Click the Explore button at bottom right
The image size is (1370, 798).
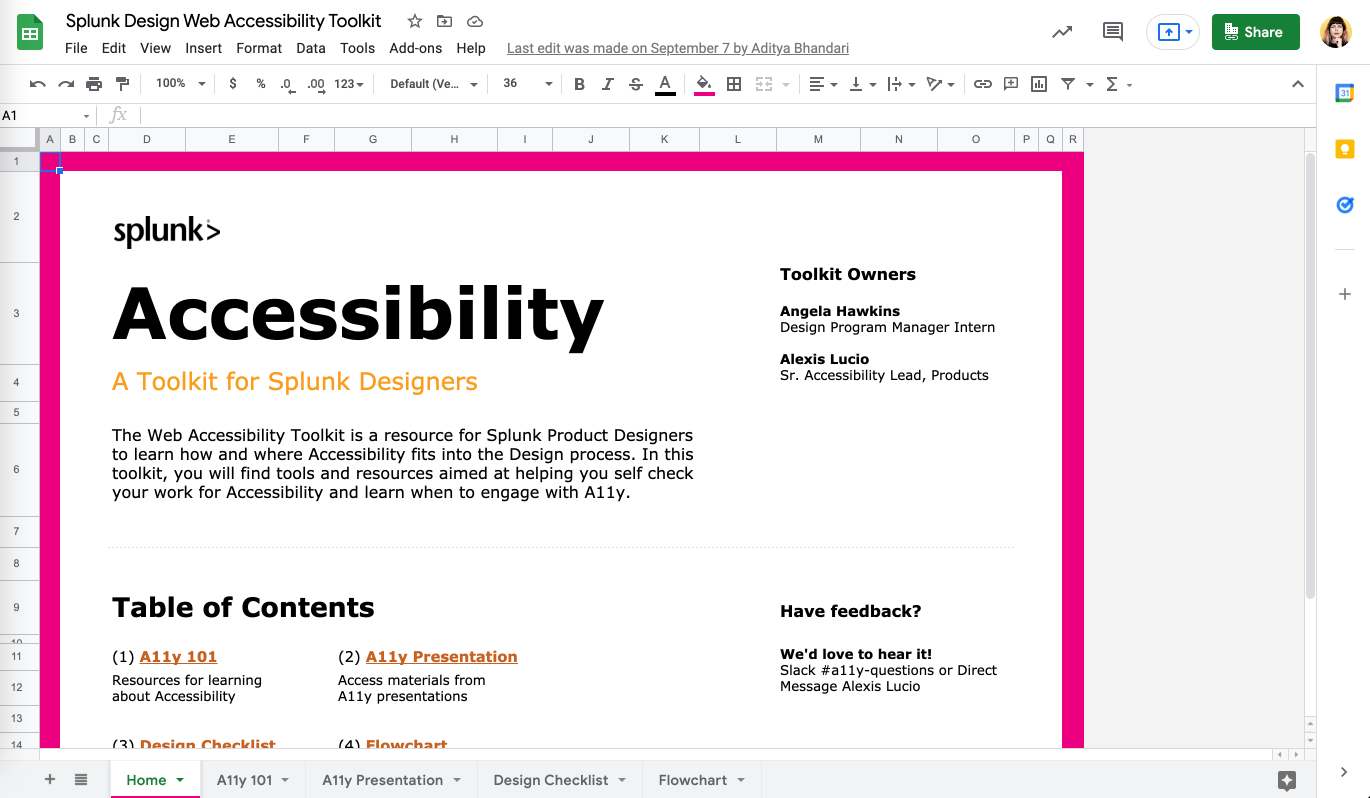pyautogui.click(x=1287, y=780)
